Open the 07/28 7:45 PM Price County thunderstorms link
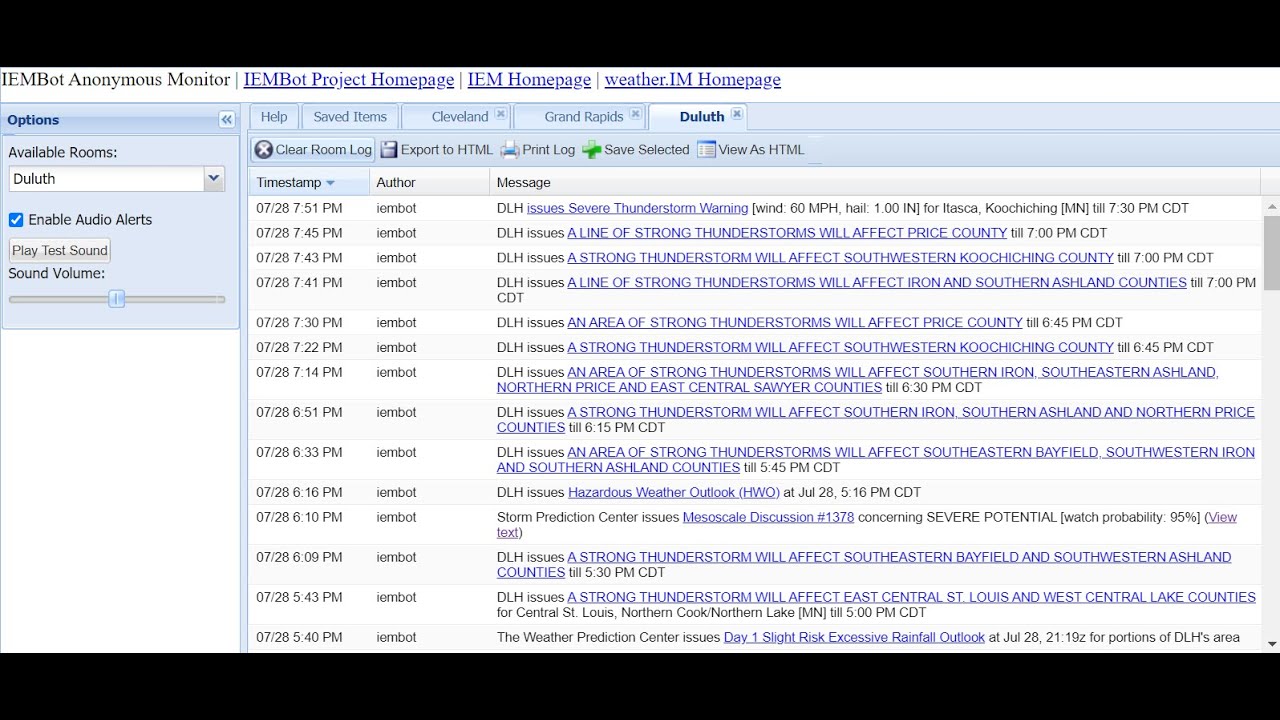This screenshot has width=1280, height=720. coord(787,233)
